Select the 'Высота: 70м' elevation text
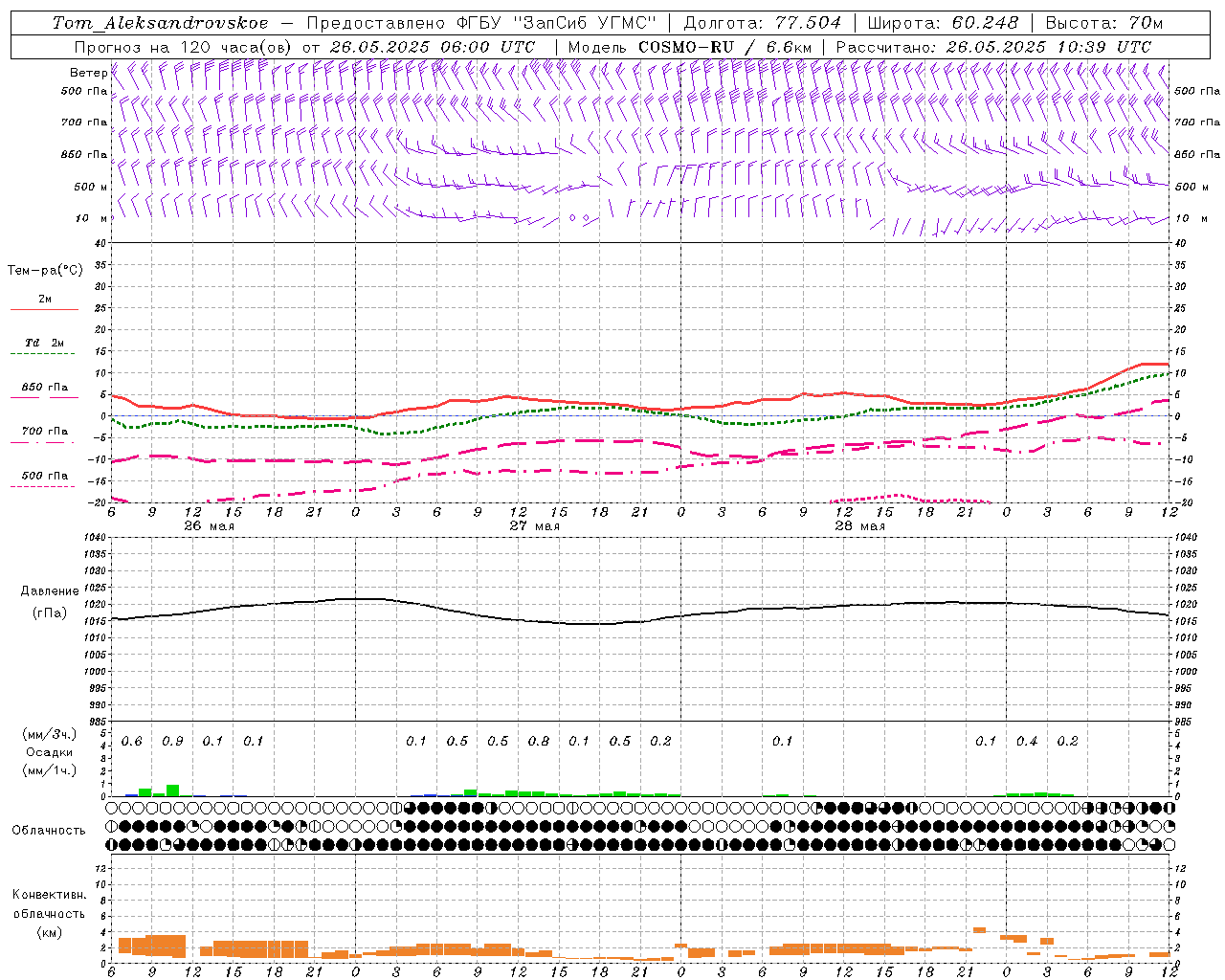This screenshot has height=980, width=1225. pos(1104,23)
